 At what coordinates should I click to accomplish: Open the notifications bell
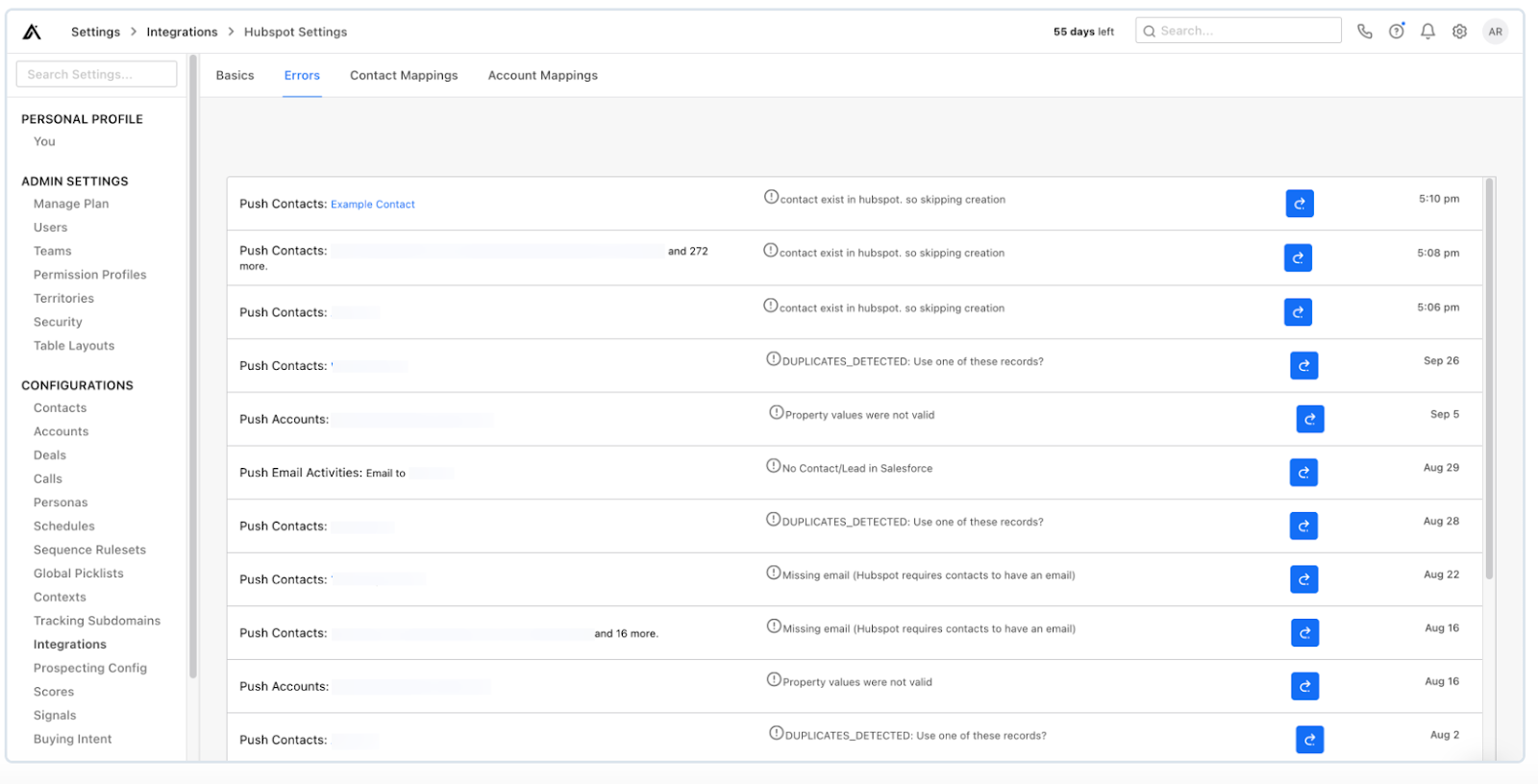(1427, 31)
